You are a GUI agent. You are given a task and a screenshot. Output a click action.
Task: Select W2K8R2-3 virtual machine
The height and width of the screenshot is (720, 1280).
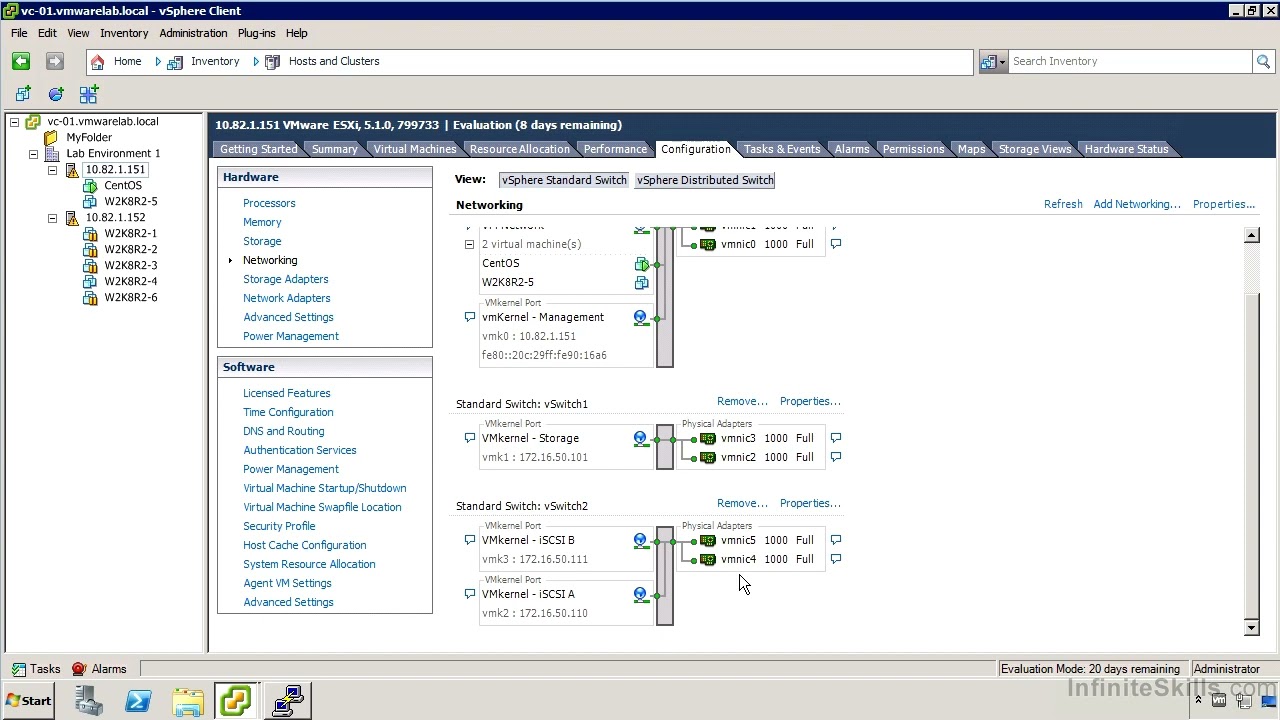[131, 266]
